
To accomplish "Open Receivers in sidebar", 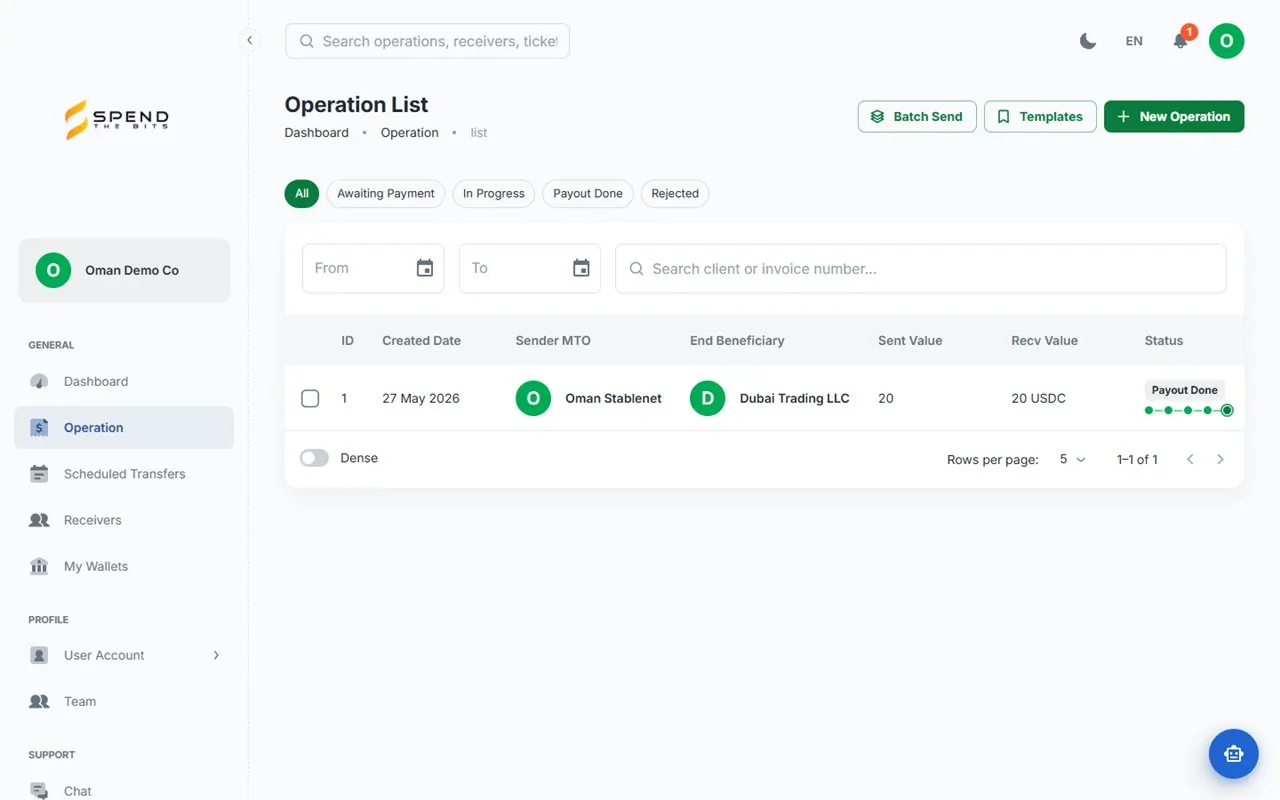I will pyautogui.click(x=124, y=520).
